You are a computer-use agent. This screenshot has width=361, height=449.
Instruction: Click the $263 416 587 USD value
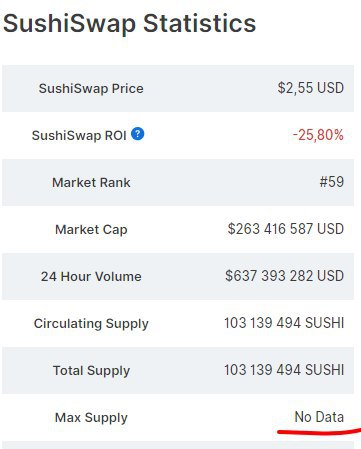[x=286, y=229]
